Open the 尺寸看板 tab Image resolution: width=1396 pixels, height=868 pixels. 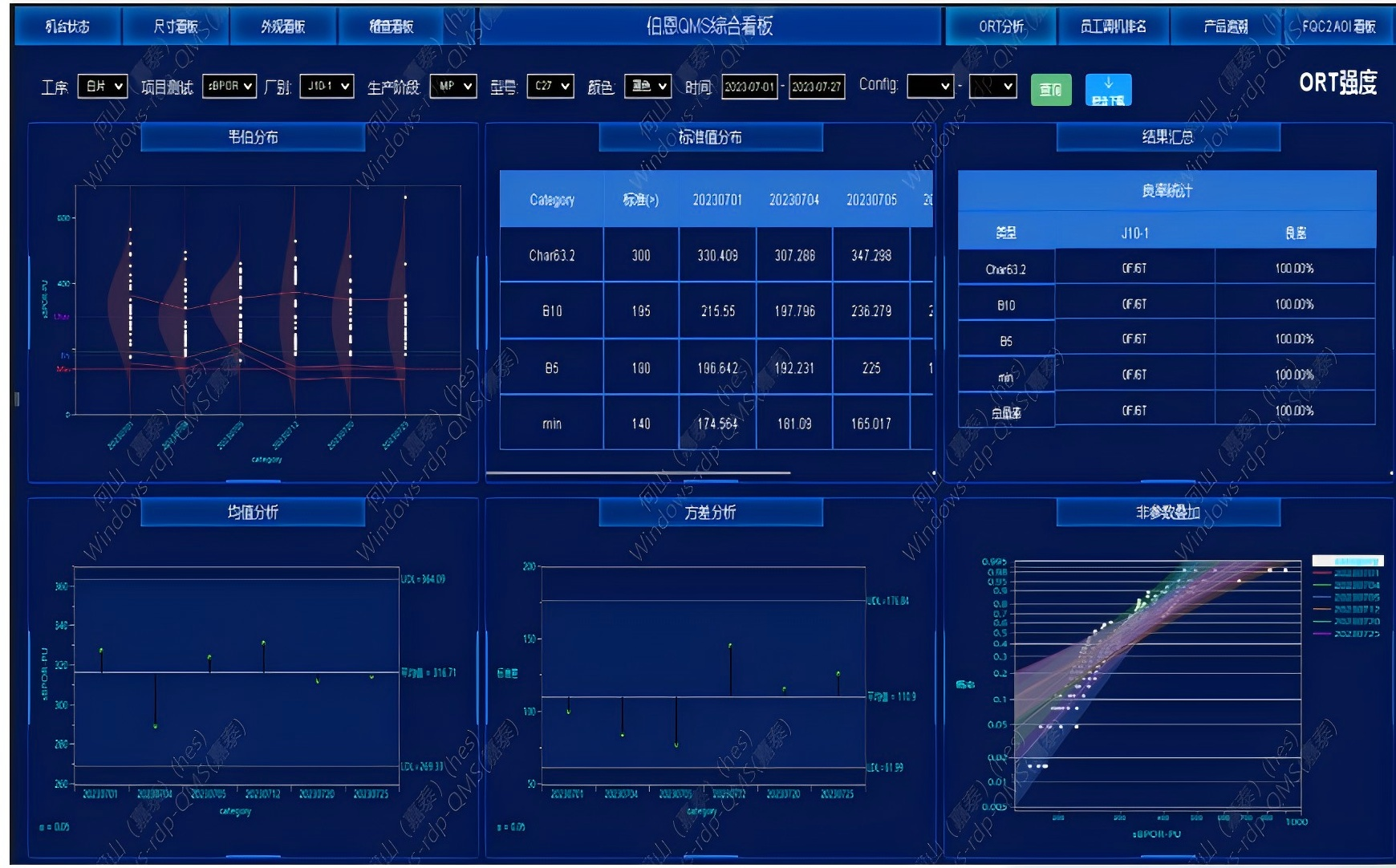click(x=176, y=26)
